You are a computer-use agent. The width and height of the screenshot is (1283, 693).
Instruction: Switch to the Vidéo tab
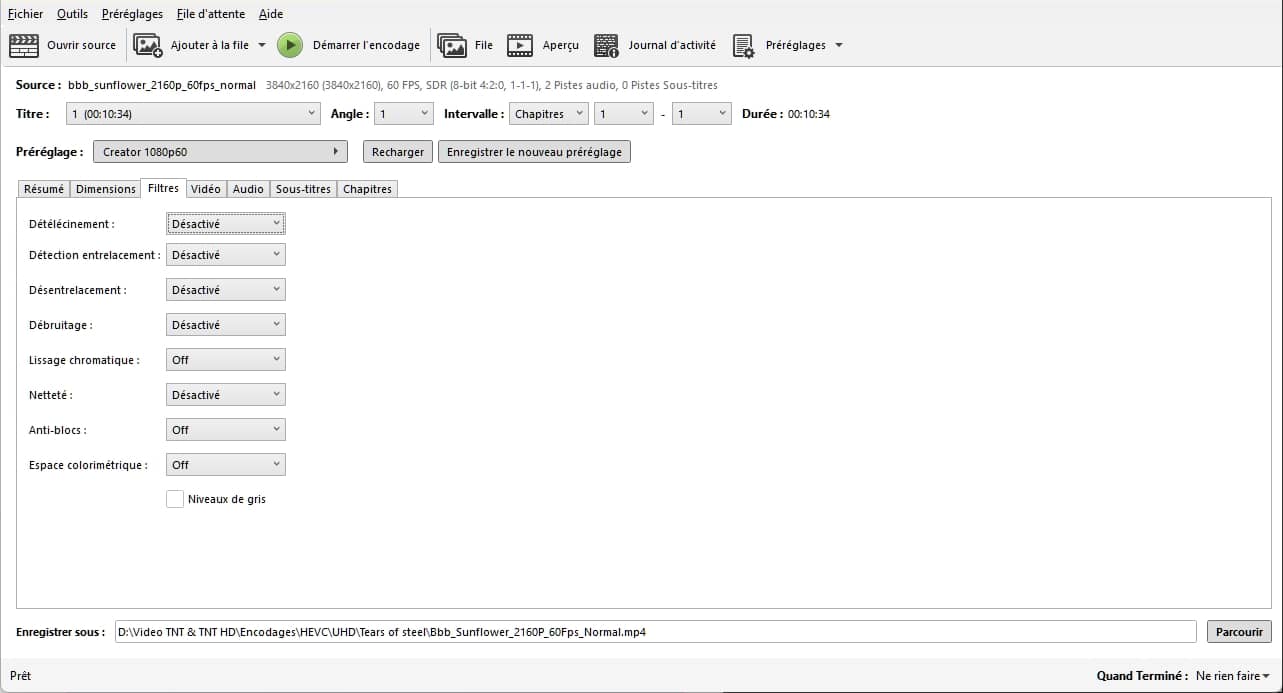click(x=206, y=189)
